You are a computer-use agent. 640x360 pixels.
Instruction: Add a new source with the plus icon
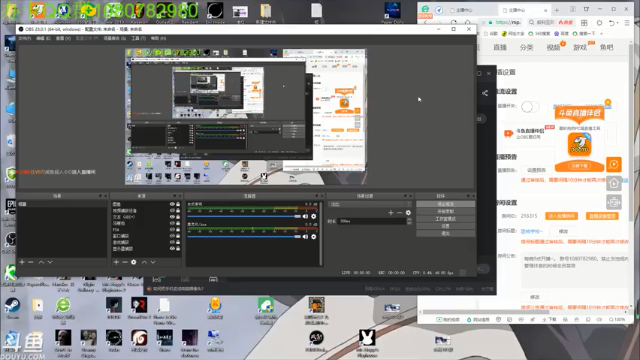(x=116, y=262)
